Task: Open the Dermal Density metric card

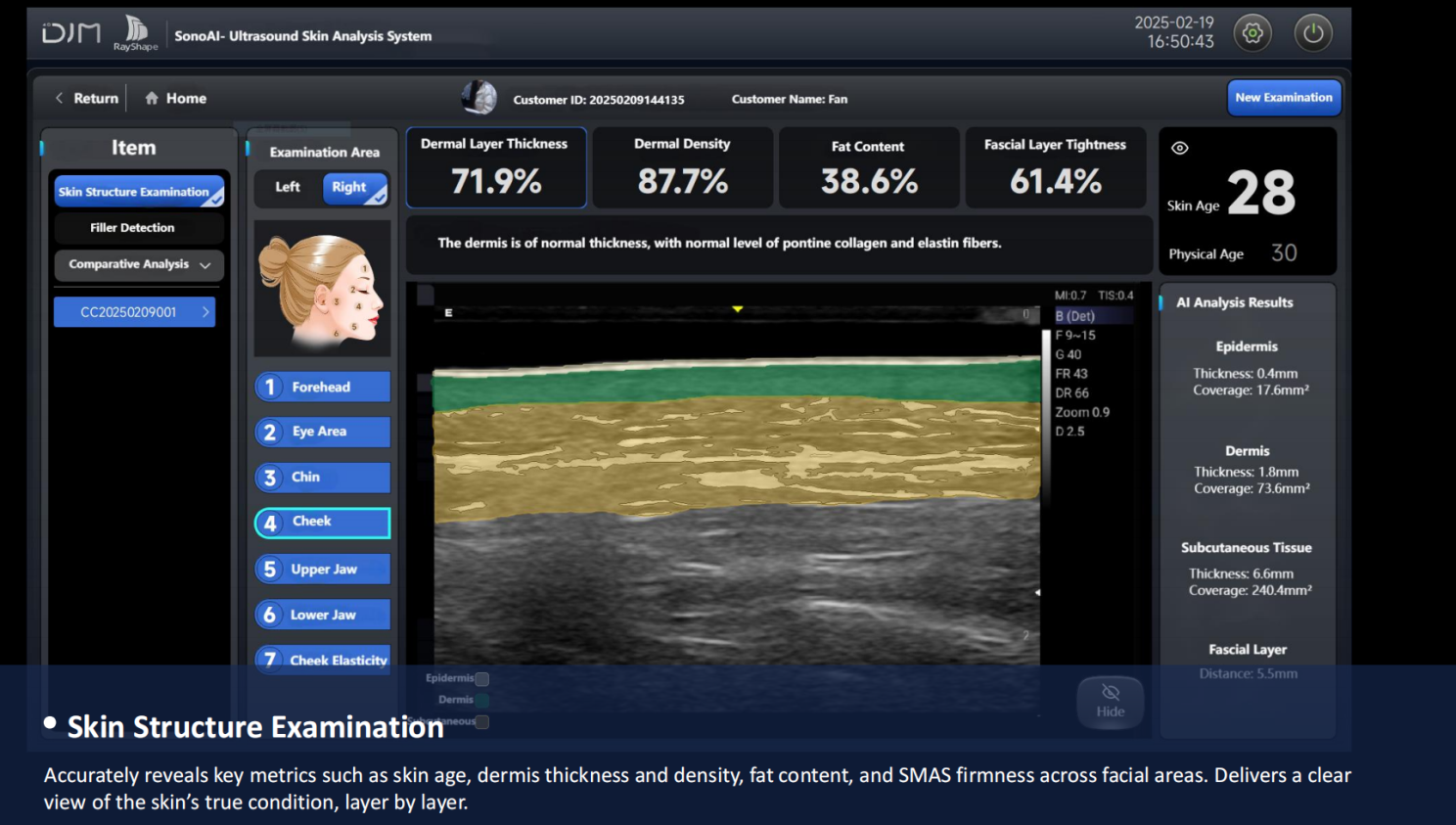Action: pyautogui.click(x=682, y=167)
